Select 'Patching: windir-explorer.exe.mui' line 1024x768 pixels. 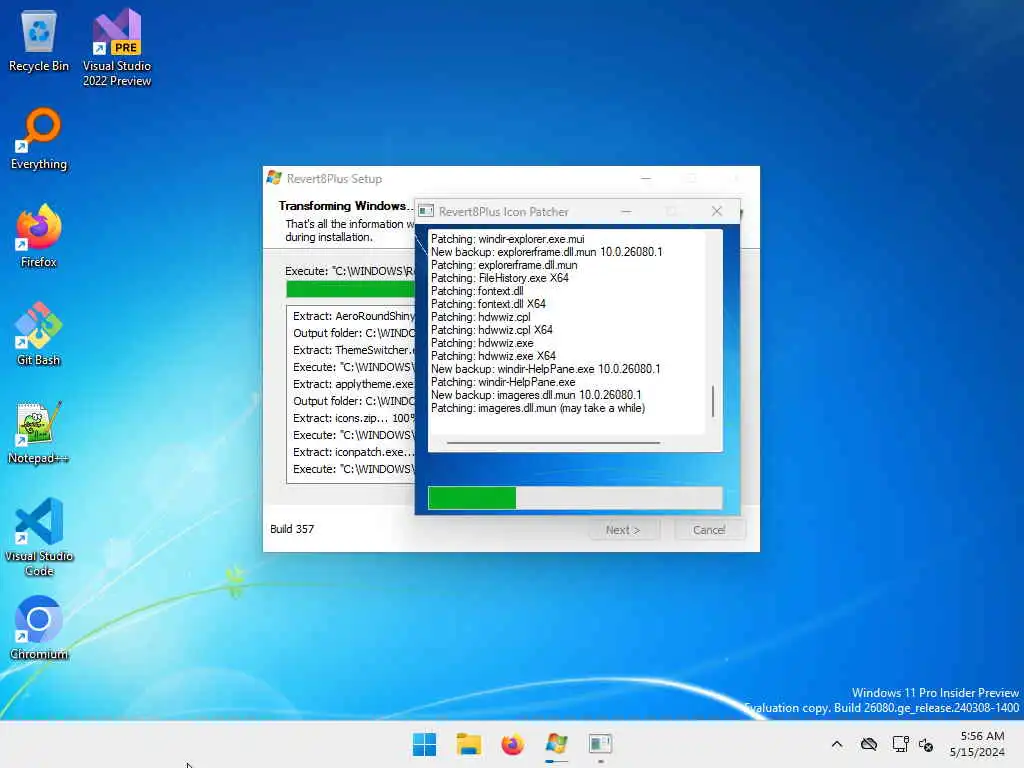pyautogui.click(x=507, y=239)
